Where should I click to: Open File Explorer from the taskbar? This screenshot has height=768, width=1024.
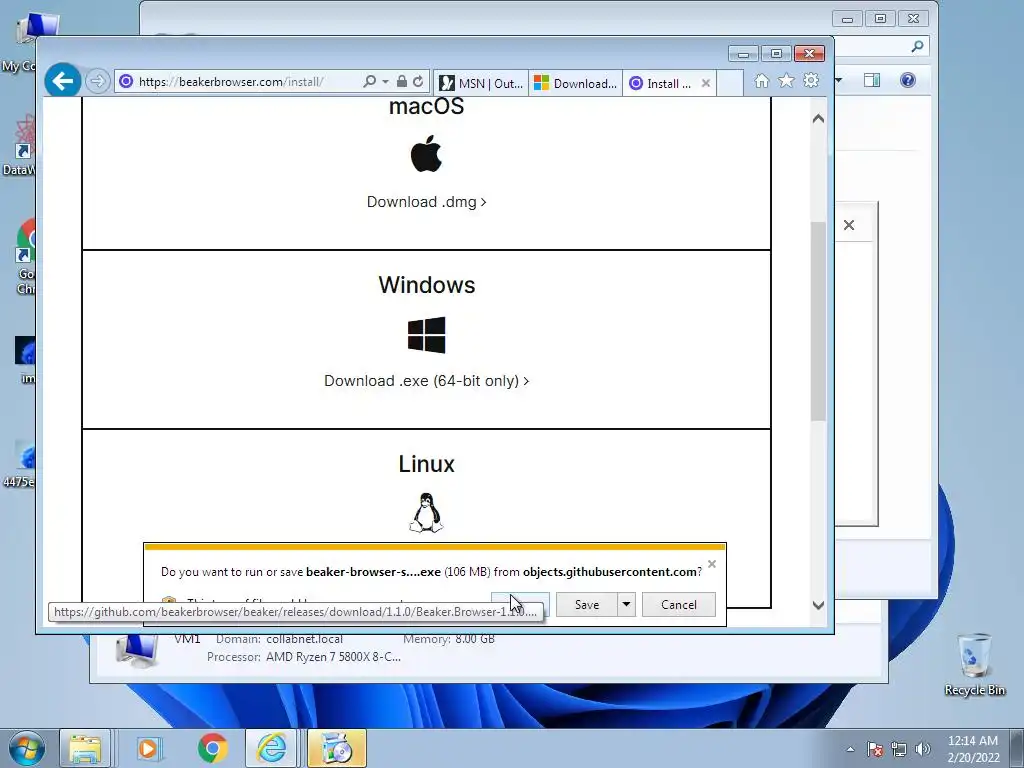(x=85, y=748)
